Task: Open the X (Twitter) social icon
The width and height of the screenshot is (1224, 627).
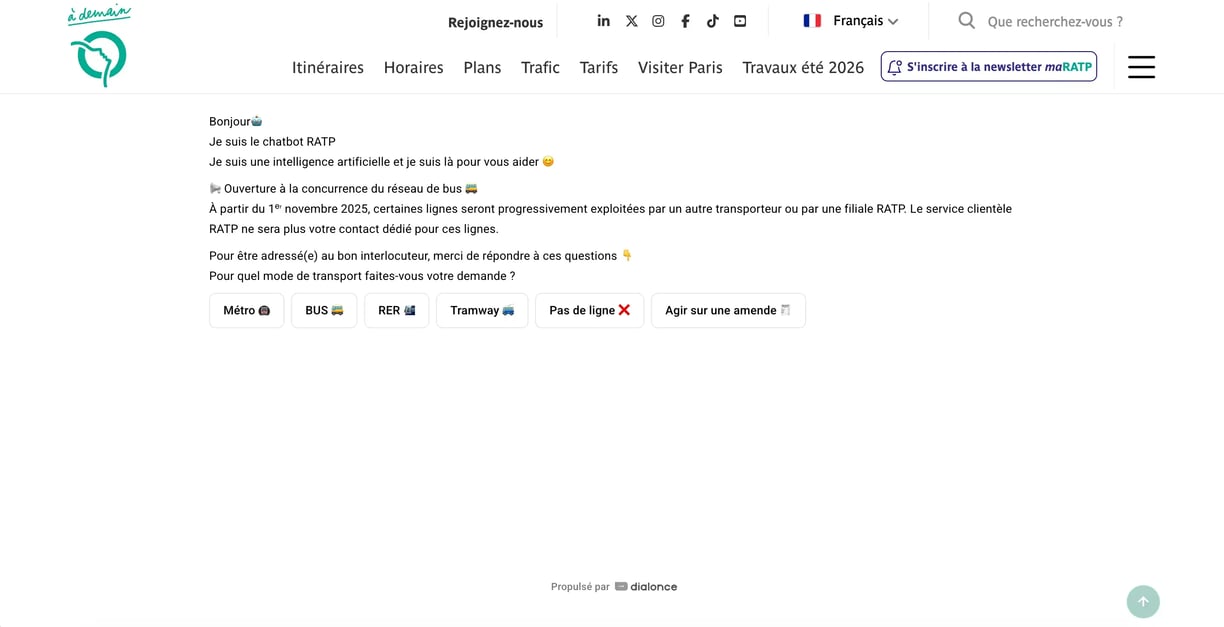Action: pyautogui.click(x=631, y=21)
